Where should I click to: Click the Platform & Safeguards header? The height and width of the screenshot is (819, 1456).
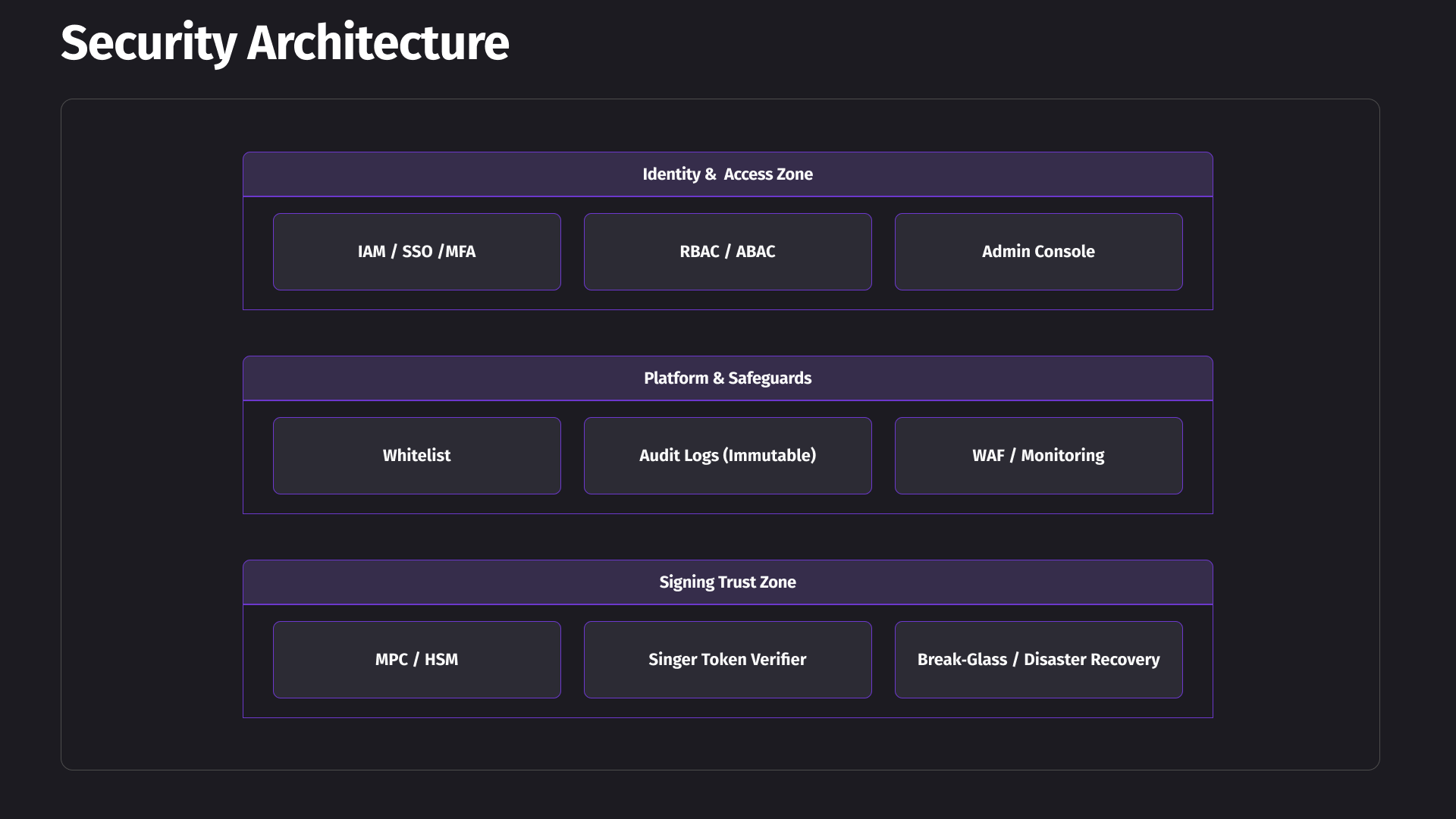pyautogui.click(x=727, y=378)
